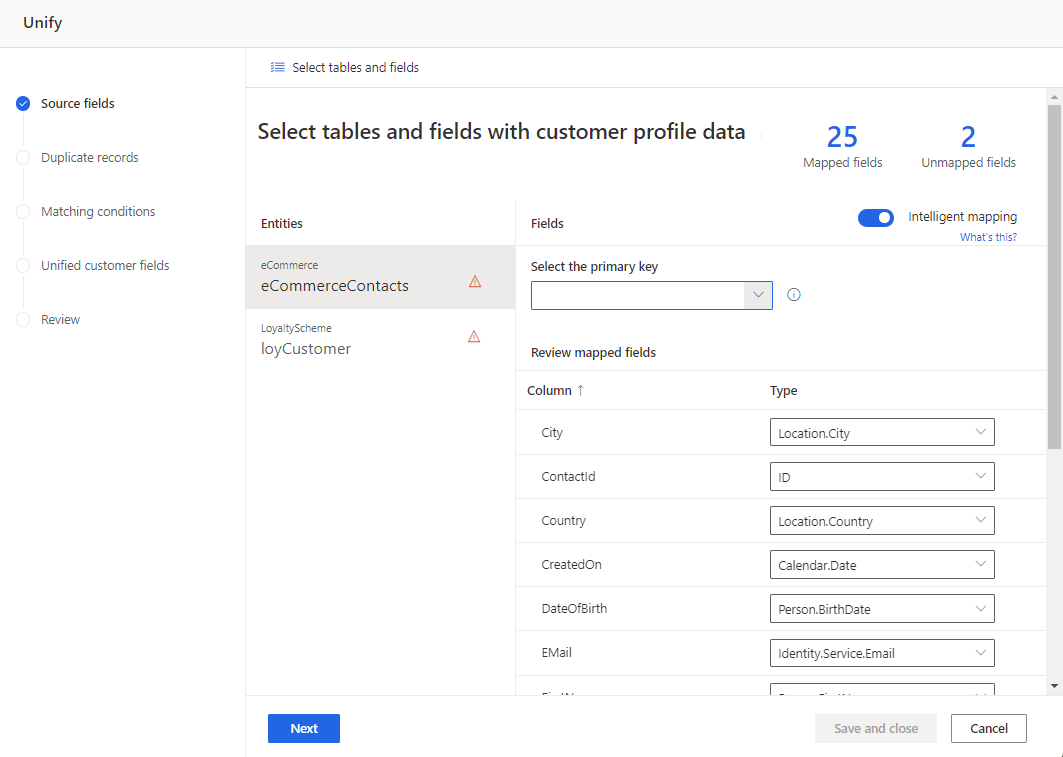
Task: Click the Type column header
Action: click(x=783, y=390)
